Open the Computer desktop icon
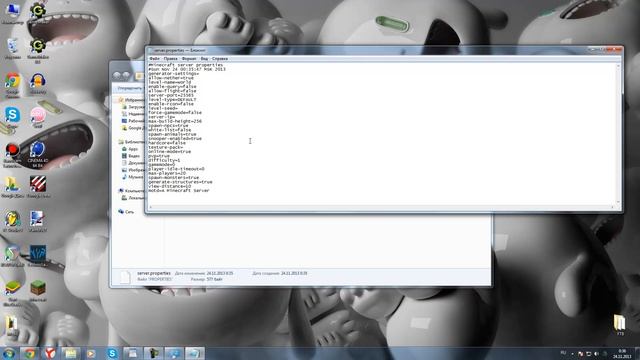640x360 pixels. 13,11
